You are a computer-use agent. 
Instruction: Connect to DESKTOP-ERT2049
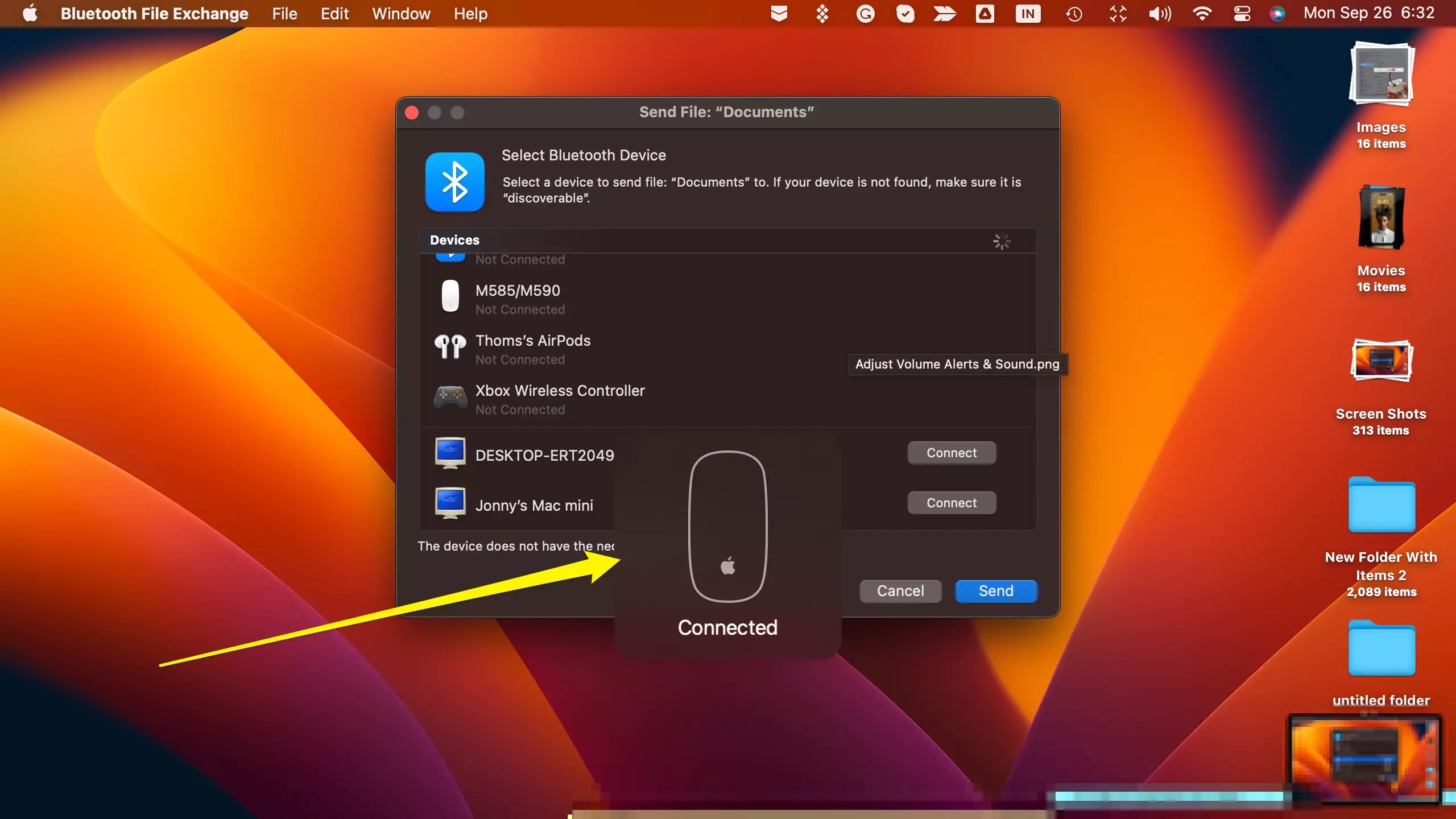pyautogui.click(x=951, y=452)
